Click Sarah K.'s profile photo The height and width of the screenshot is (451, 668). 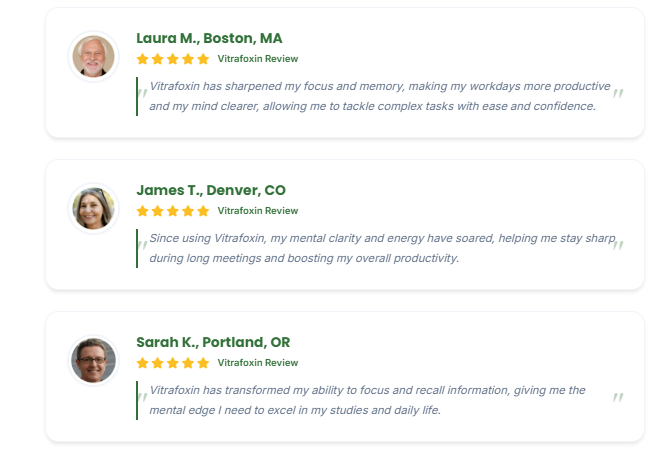tap(93, 360)
